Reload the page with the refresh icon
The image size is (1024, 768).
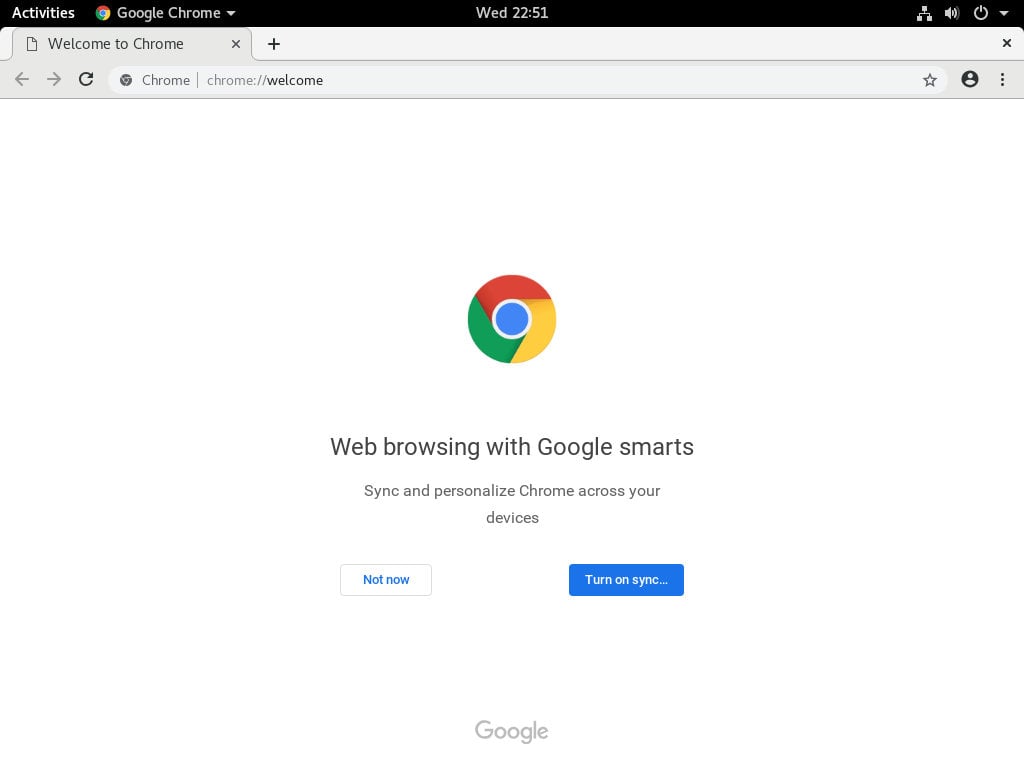[x=86, y=80]
